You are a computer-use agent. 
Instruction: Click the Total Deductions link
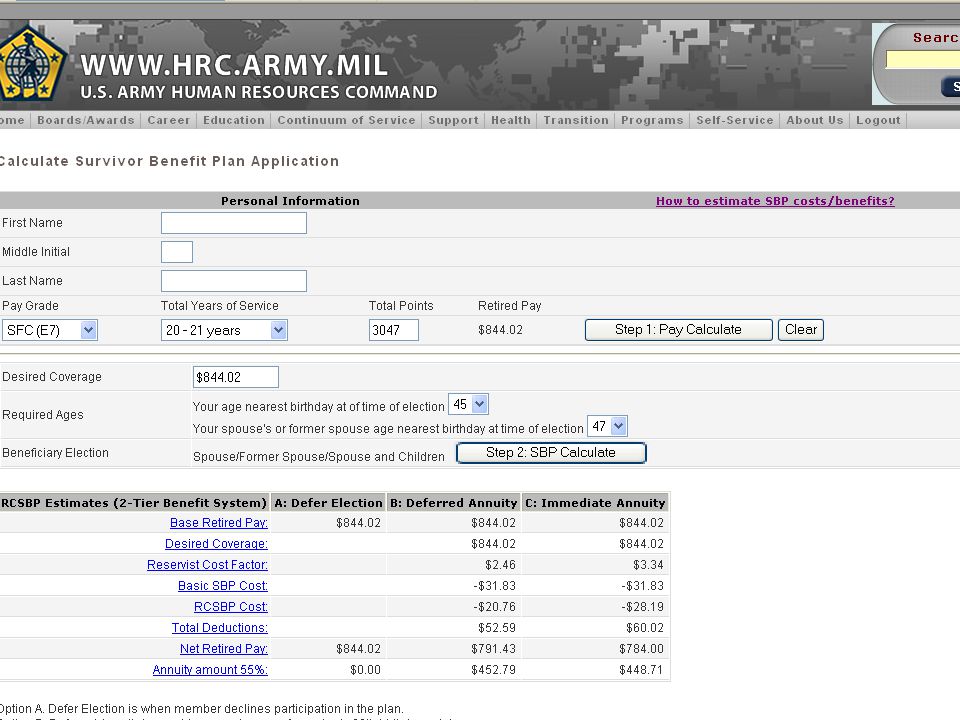tap(219, 628)
